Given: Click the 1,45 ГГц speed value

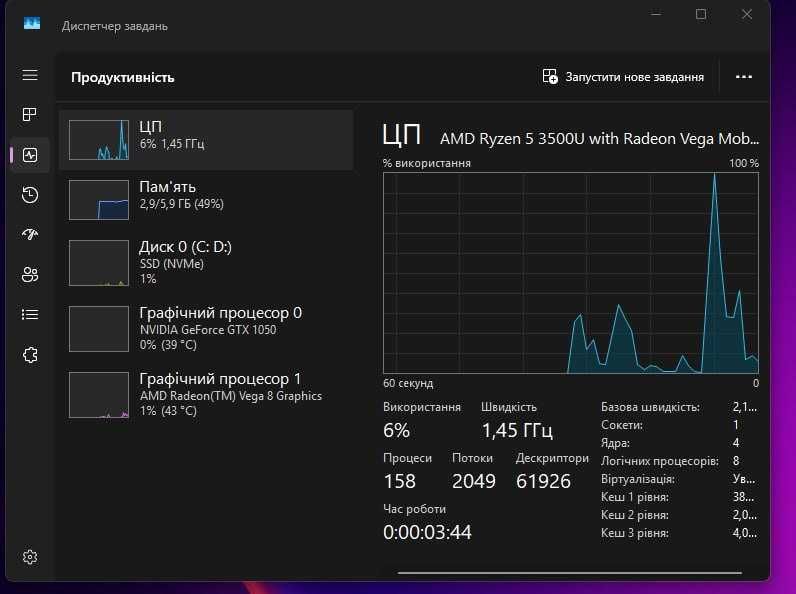Looking at the screenshot, I should click(x=517, y=430).
